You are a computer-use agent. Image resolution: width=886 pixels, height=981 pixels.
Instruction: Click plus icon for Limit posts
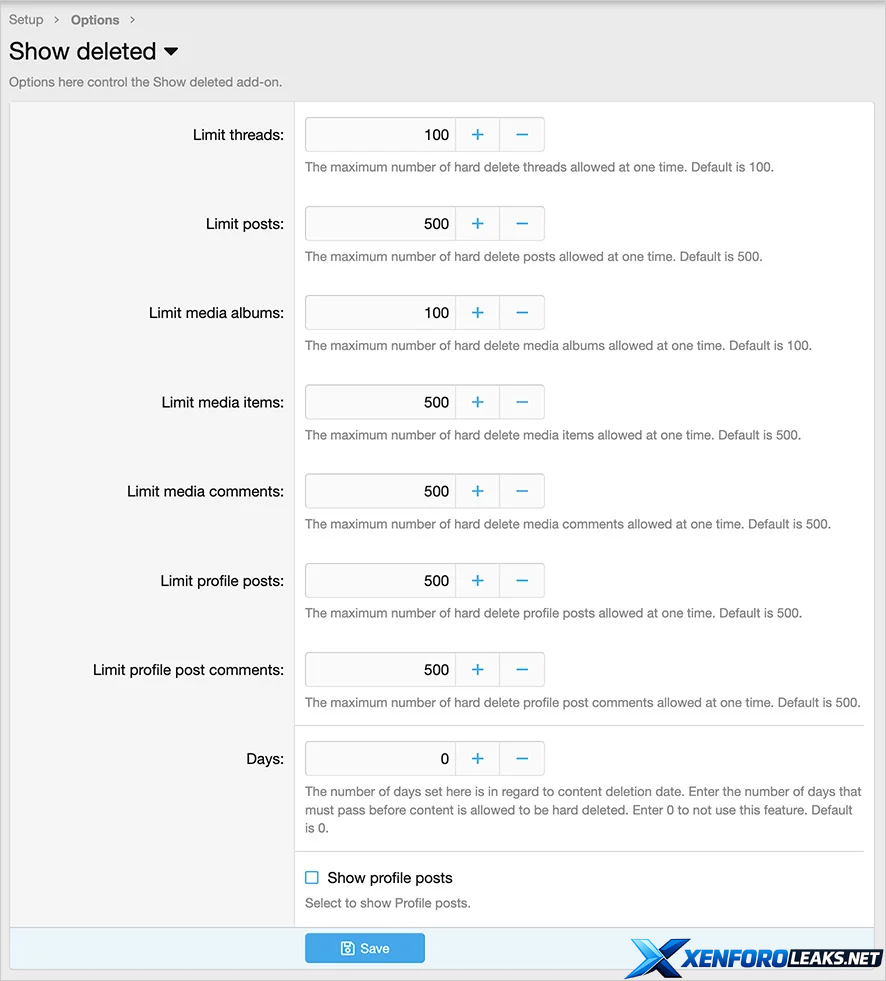tap(477, 224)
